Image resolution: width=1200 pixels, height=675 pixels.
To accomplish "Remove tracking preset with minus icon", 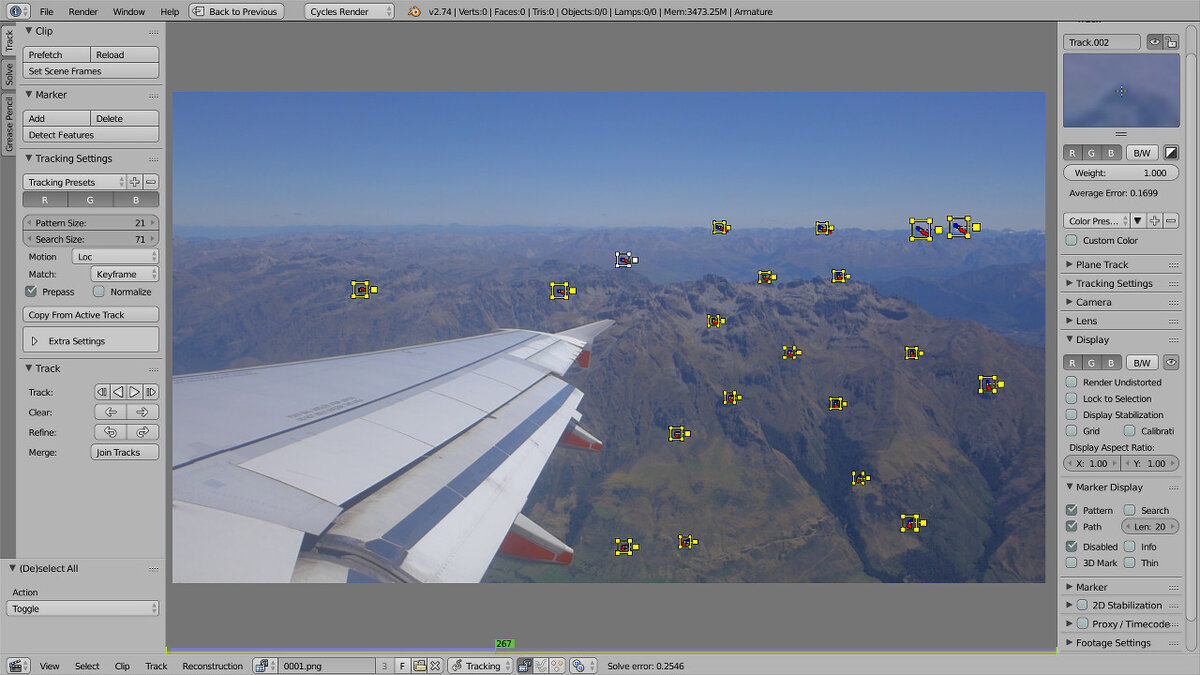I will pos(151,182).
